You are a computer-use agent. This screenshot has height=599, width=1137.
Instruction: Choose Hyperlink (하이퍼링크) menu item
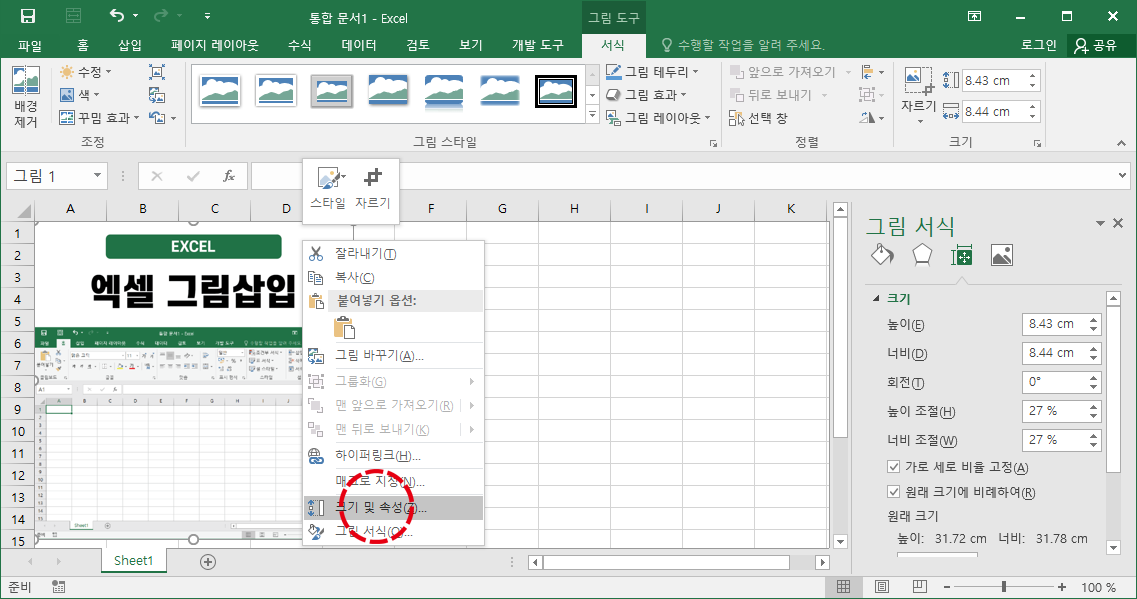tap(394, 455)
